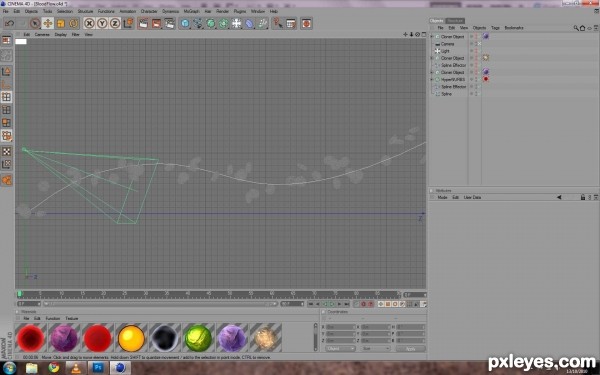Viewport: 600px width, 375px height.
Task: Open the deformers icon in toolbar
Action: pyautogui.click(x=249, y=23)
